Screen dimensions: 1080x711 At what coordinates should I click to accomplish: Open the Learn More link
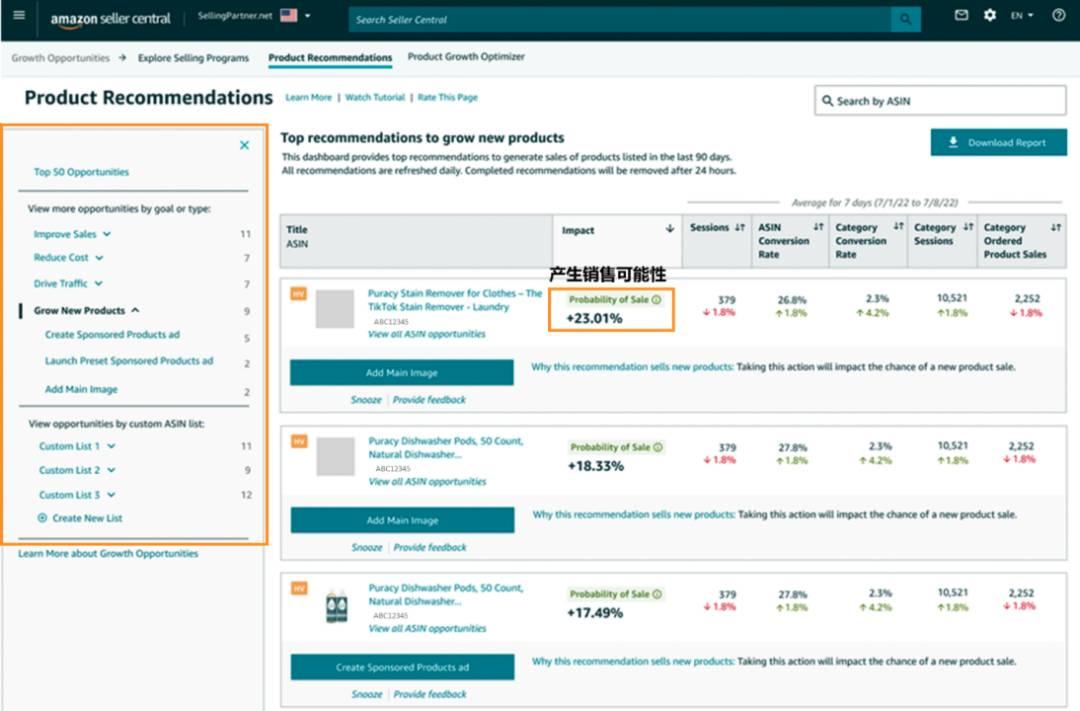(x=309, y=97)
